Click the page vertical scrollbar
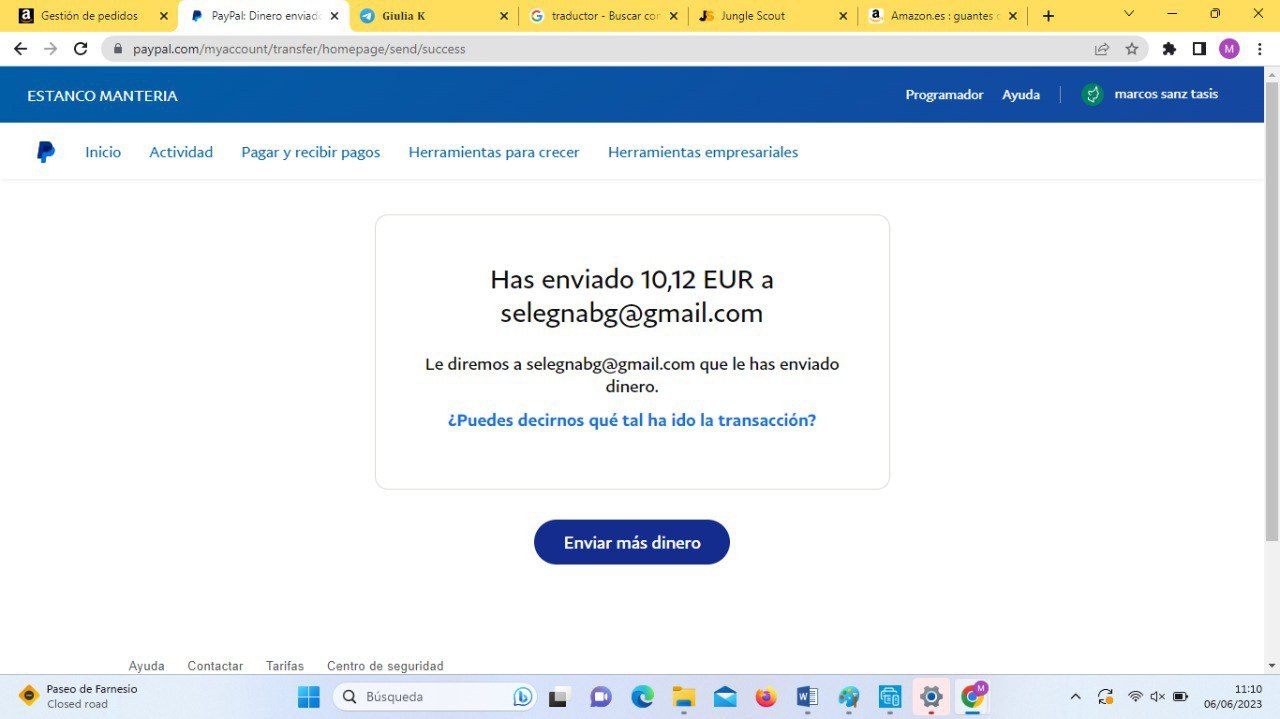 [1272, 312]
